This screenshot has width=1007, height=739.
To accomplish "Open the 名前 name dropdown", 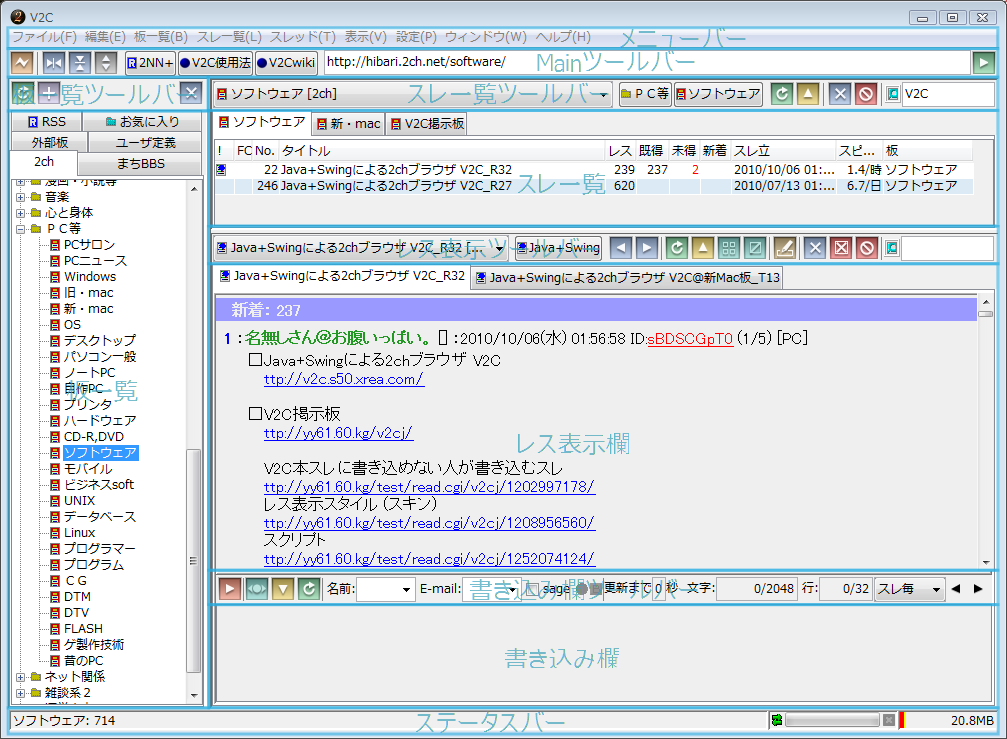I will pos(386,589).
